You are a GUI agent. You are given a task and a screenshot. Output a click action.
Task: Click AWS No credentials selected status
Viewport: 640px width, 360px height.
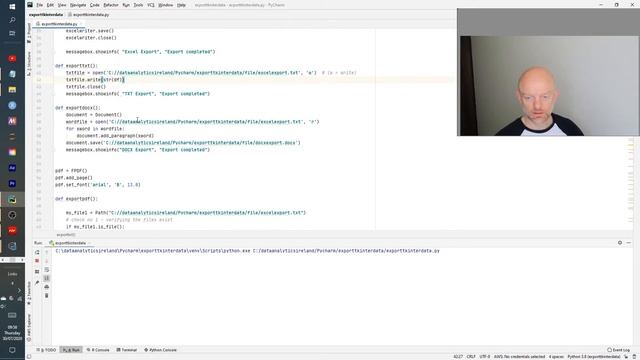coord(520,357)
